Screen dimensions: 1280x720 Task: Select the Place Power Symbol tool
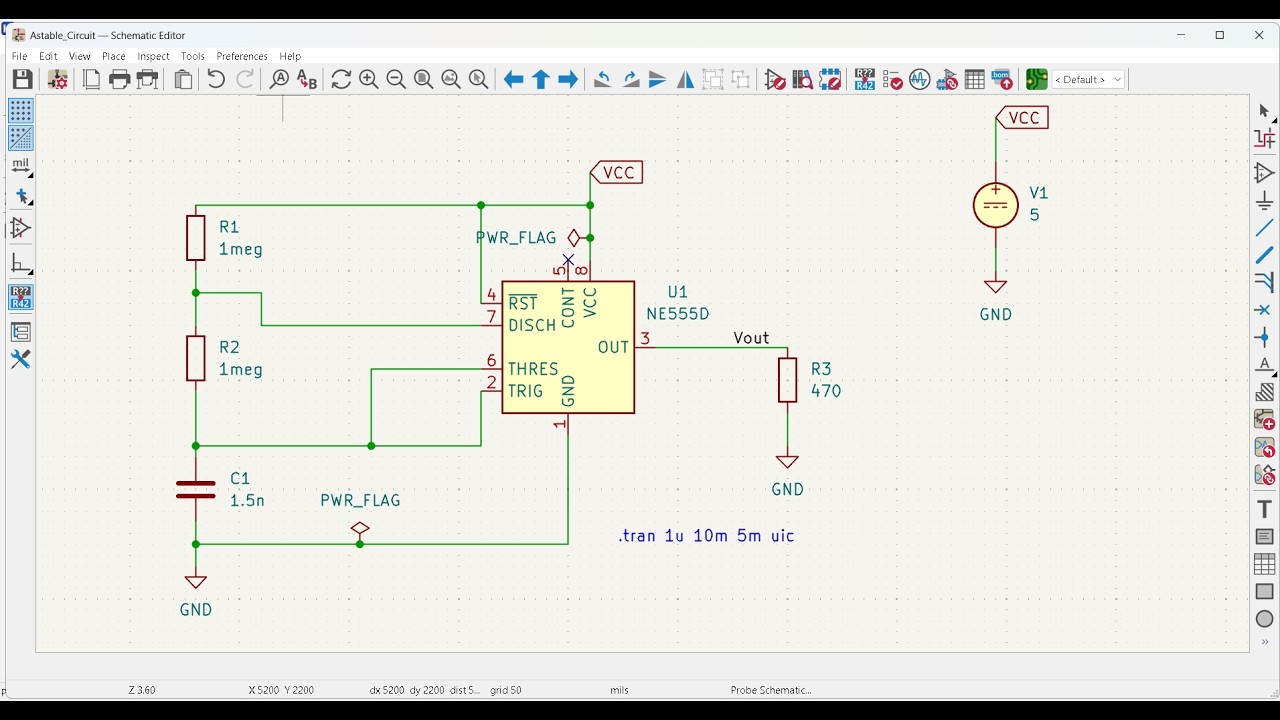(1265, 202)
